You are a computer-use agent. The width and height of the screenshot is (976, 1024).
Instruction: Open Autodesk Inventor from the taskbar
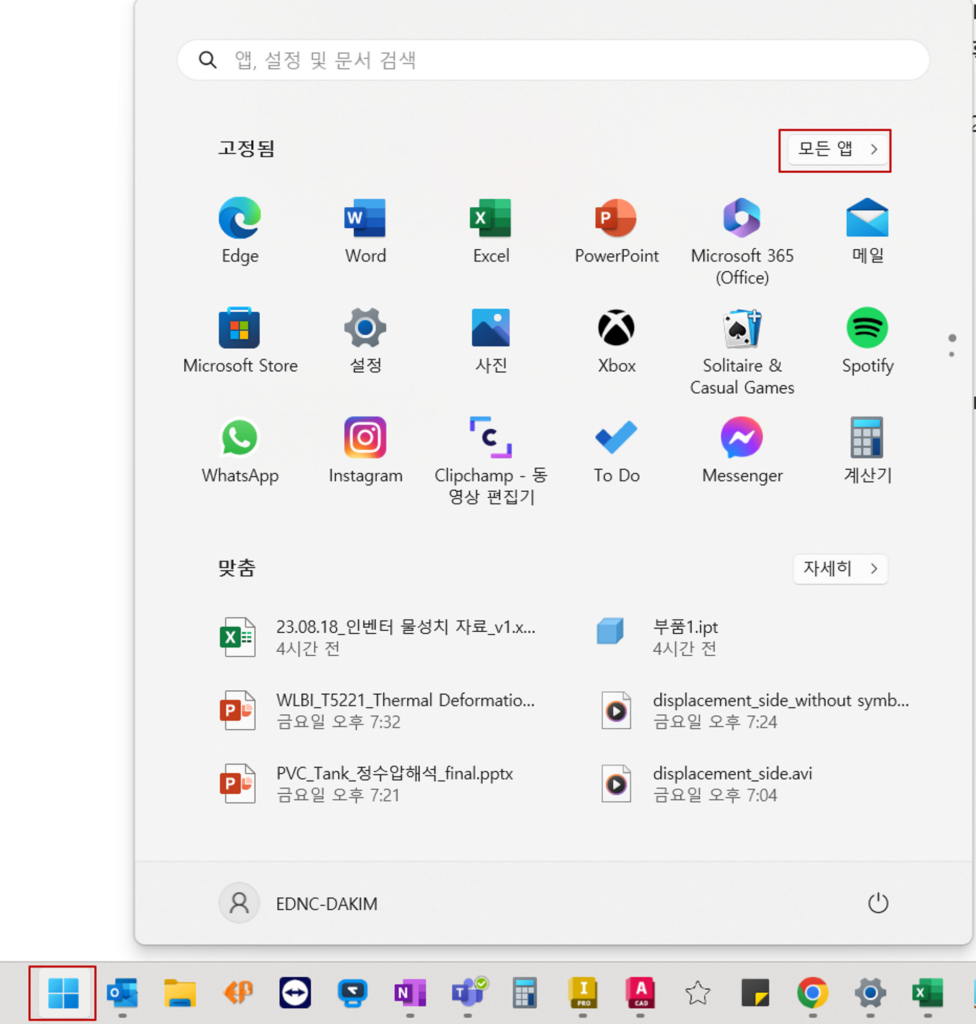[x=583, y=993]
